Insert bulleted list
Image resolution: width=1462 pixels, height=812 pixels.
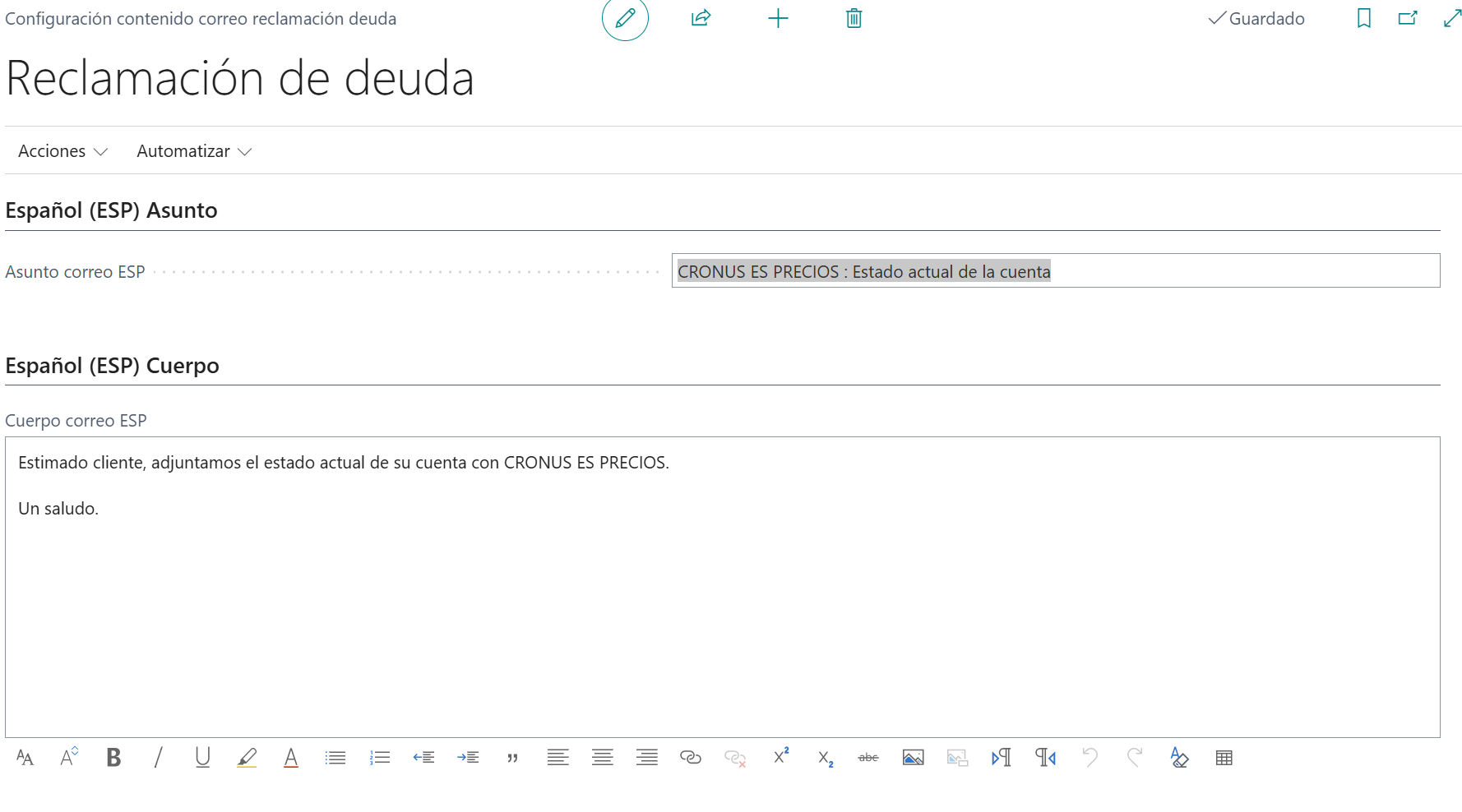pyautogui.click(x=335, y=758)
